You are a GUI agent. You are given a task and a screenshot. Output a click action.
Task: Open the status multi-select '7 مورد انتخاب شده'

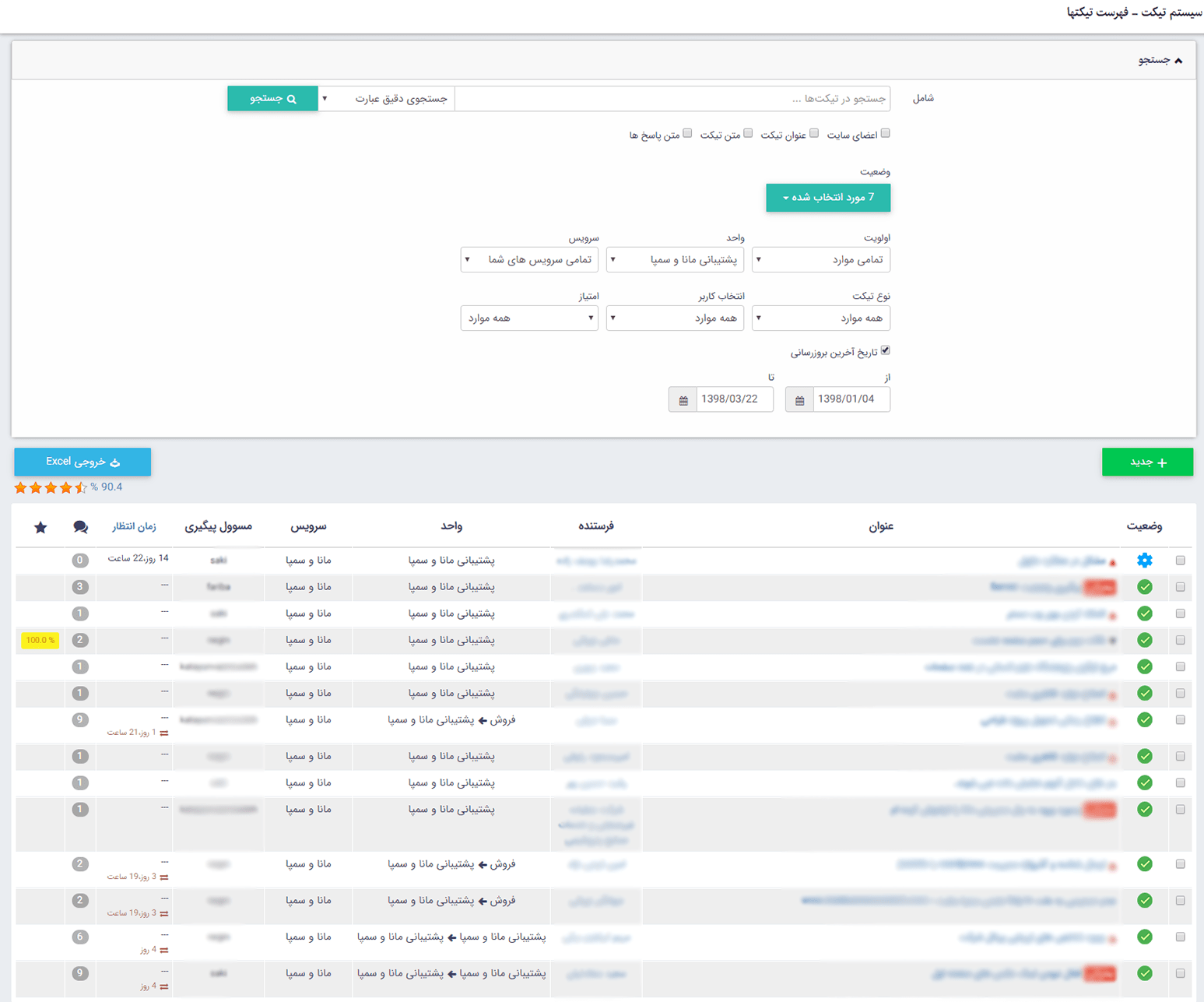[828, 198]
